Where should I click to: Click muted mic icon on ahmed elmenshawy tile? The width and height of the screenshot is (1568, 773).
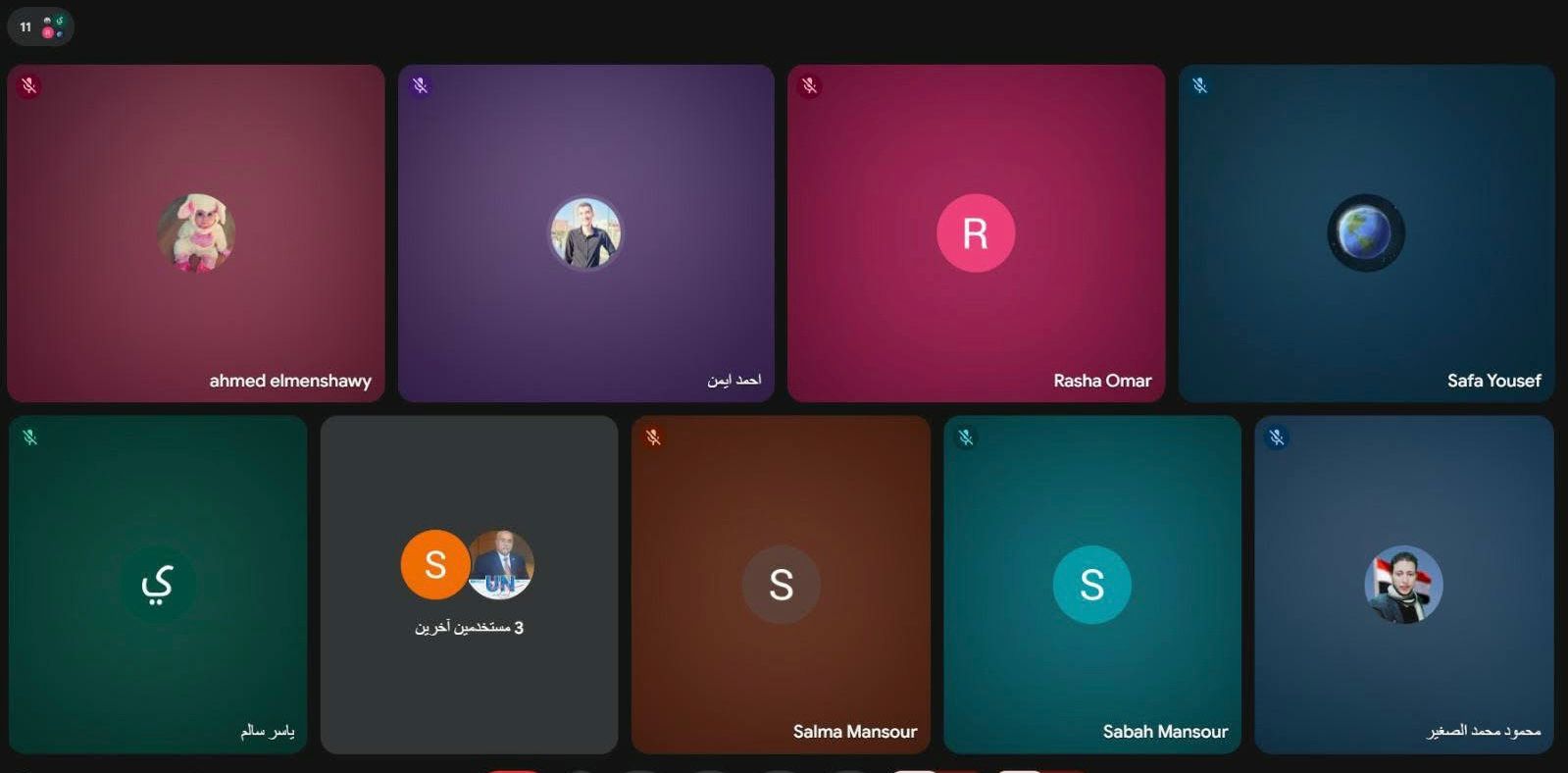click(x=29, y=86)
